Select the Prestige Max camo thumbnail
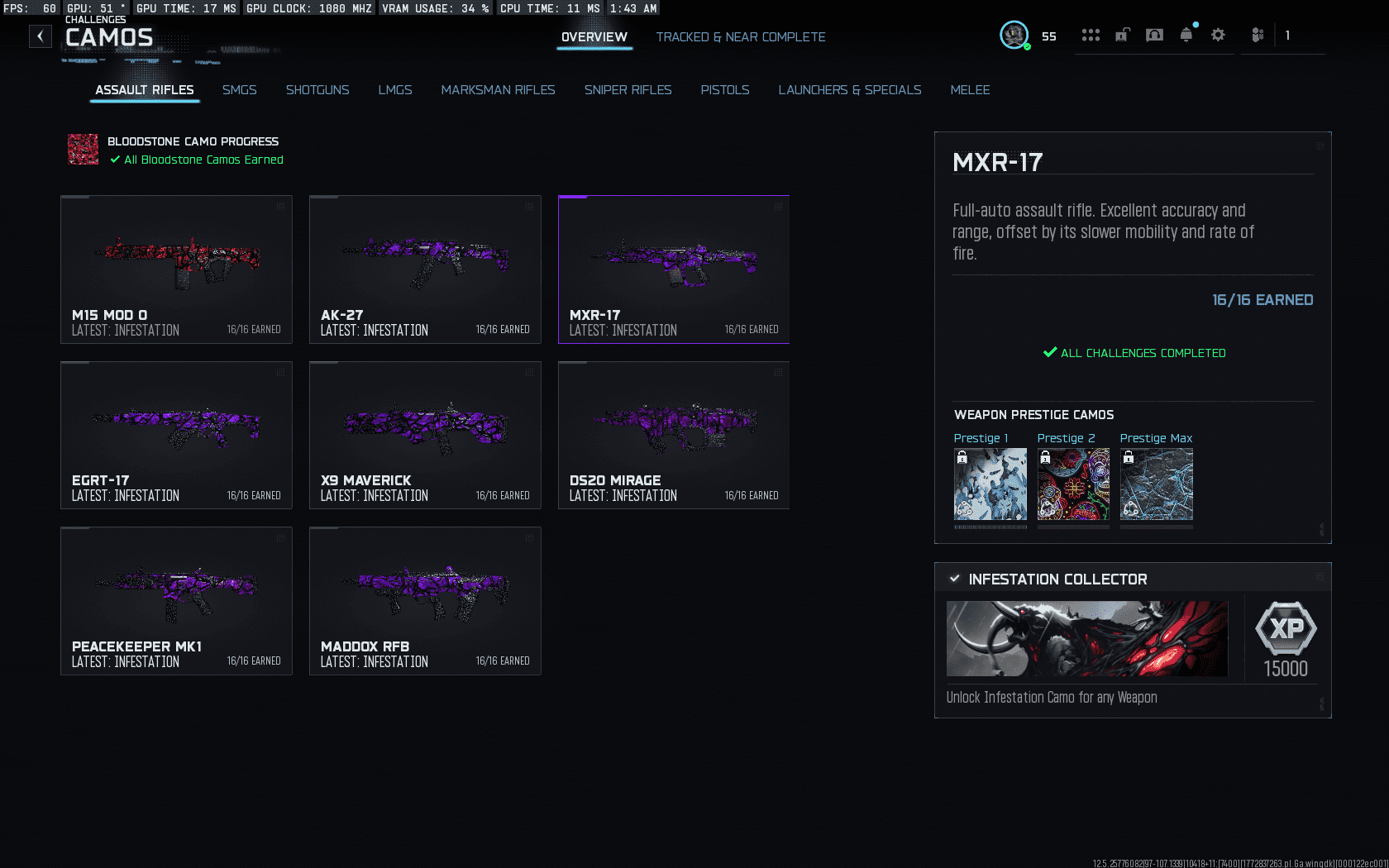The width and height of the screenshot is (1389, 868). [1156, 484]
